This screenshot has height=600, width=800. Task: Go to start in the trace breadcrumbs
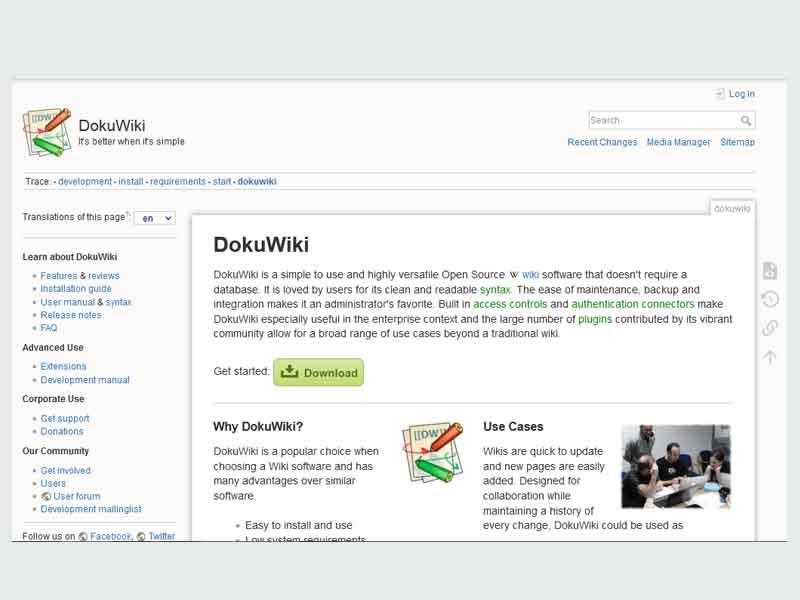(x=222, y=181)
